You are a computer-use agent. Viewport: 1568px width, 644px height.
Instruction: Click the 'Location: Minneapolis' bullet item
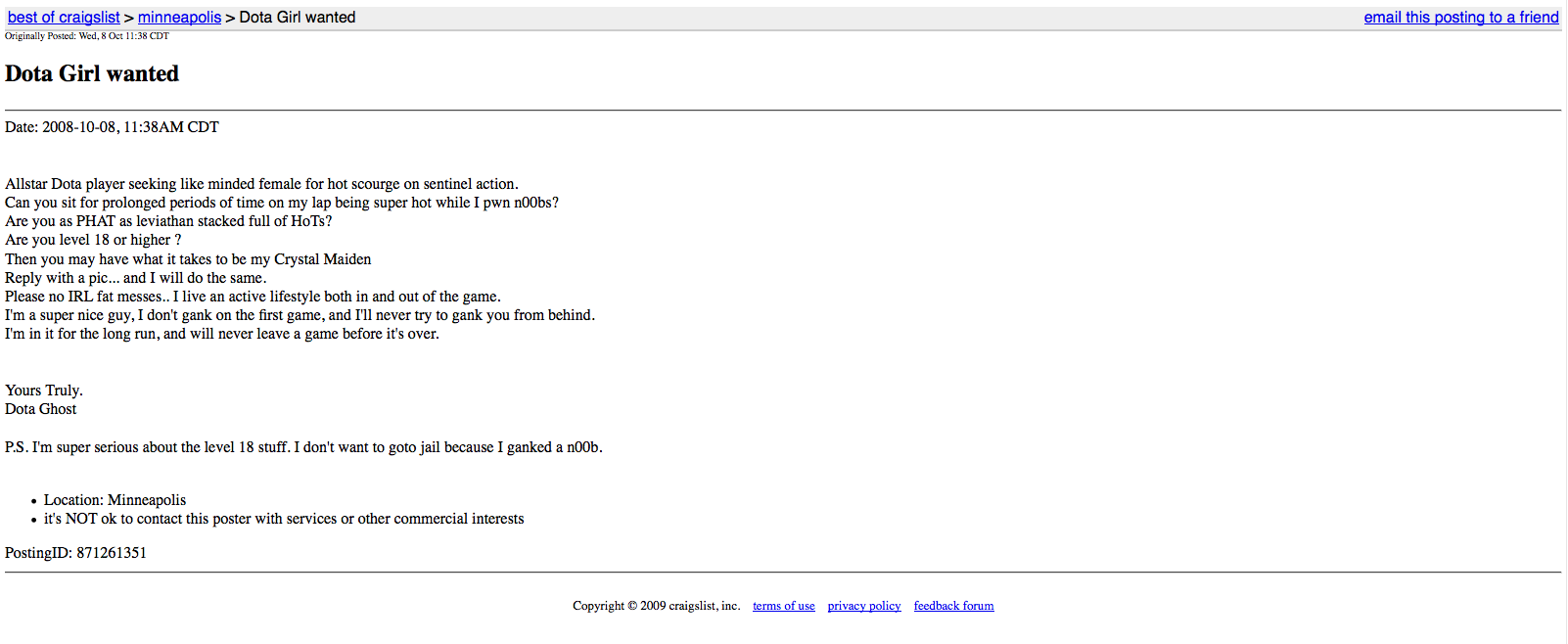(x=115, y=500)
